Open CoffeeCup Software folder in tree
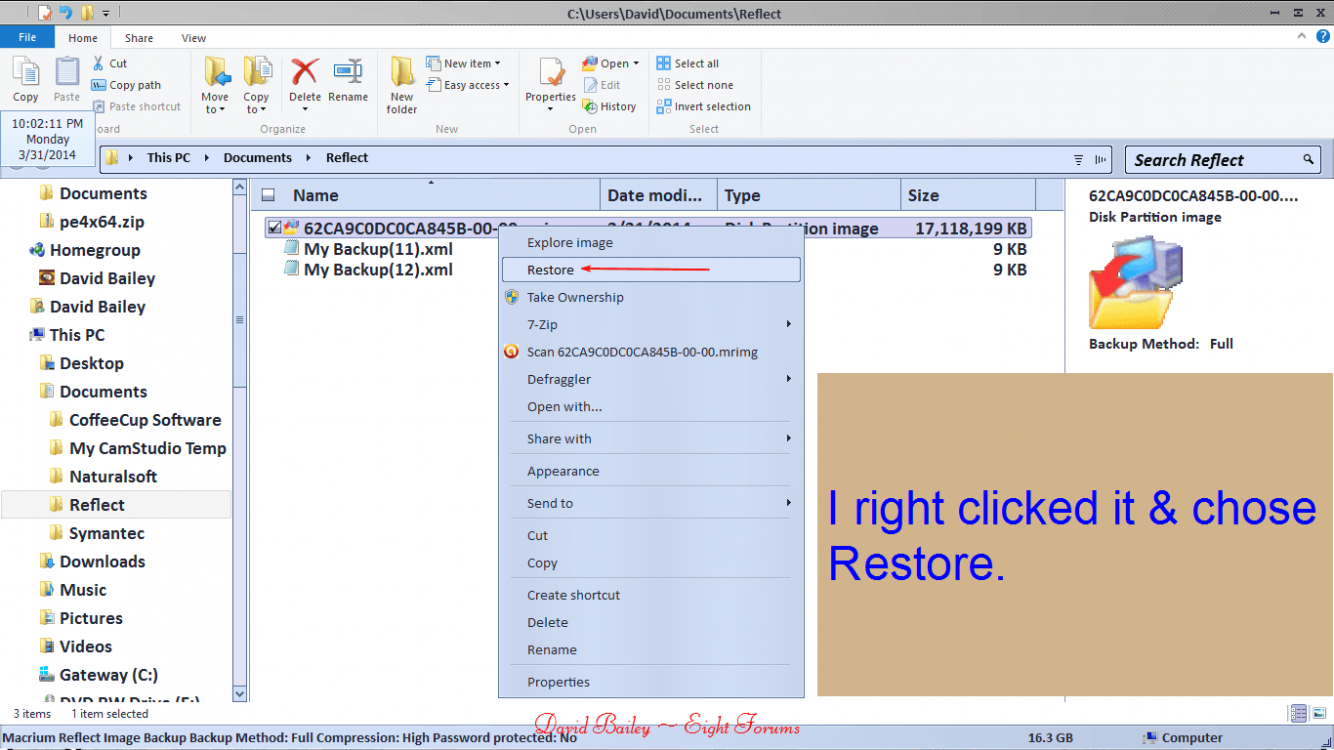This screenshot has height=750, width=1334. point(135,420)
